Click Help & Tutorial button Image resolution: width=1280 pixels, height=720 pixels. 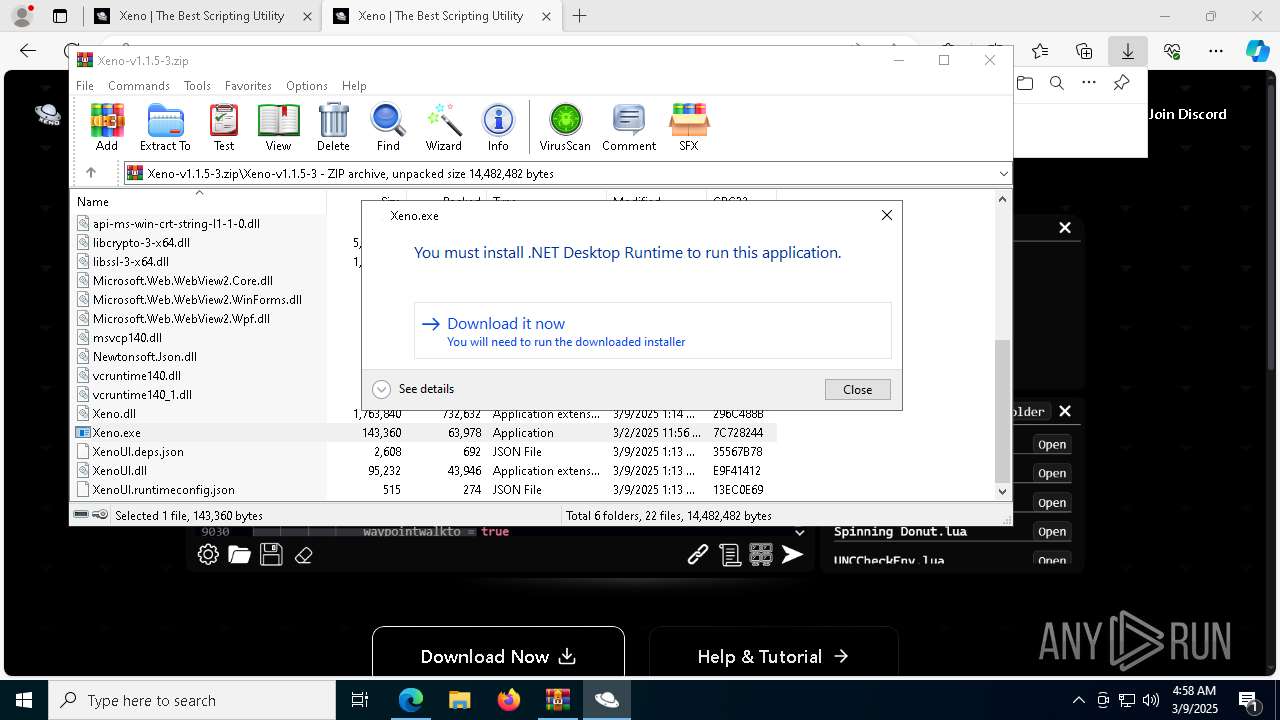[x=773, y=656]
